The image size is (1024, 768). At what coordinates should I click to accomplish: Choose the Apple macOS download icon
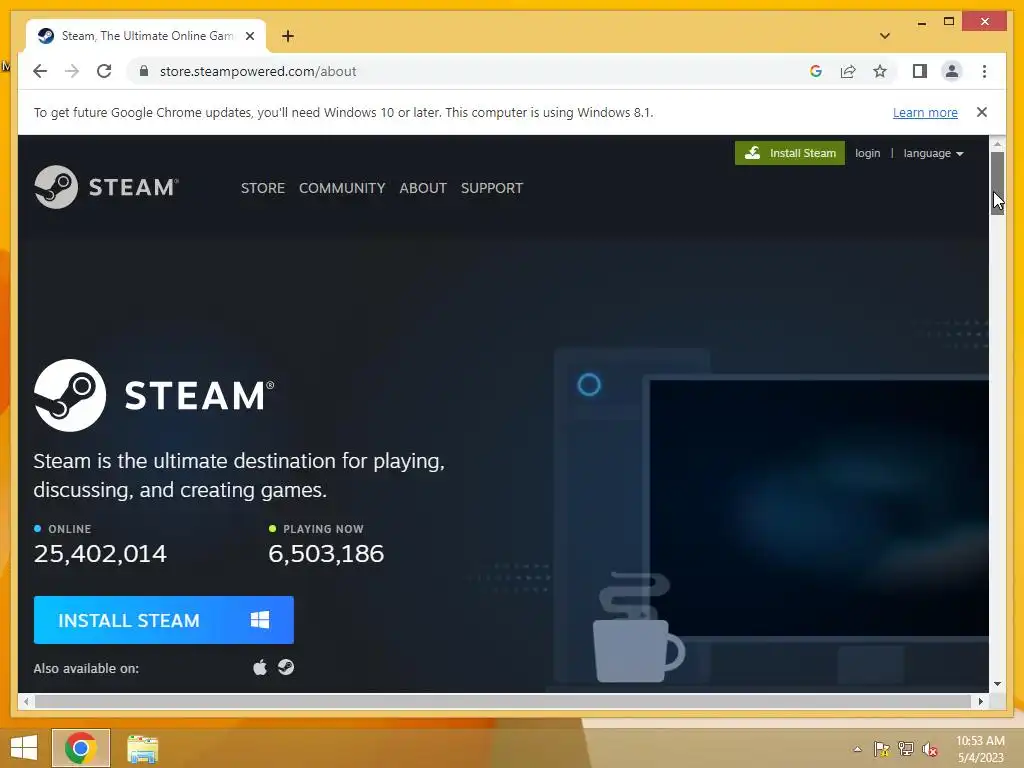260,667
